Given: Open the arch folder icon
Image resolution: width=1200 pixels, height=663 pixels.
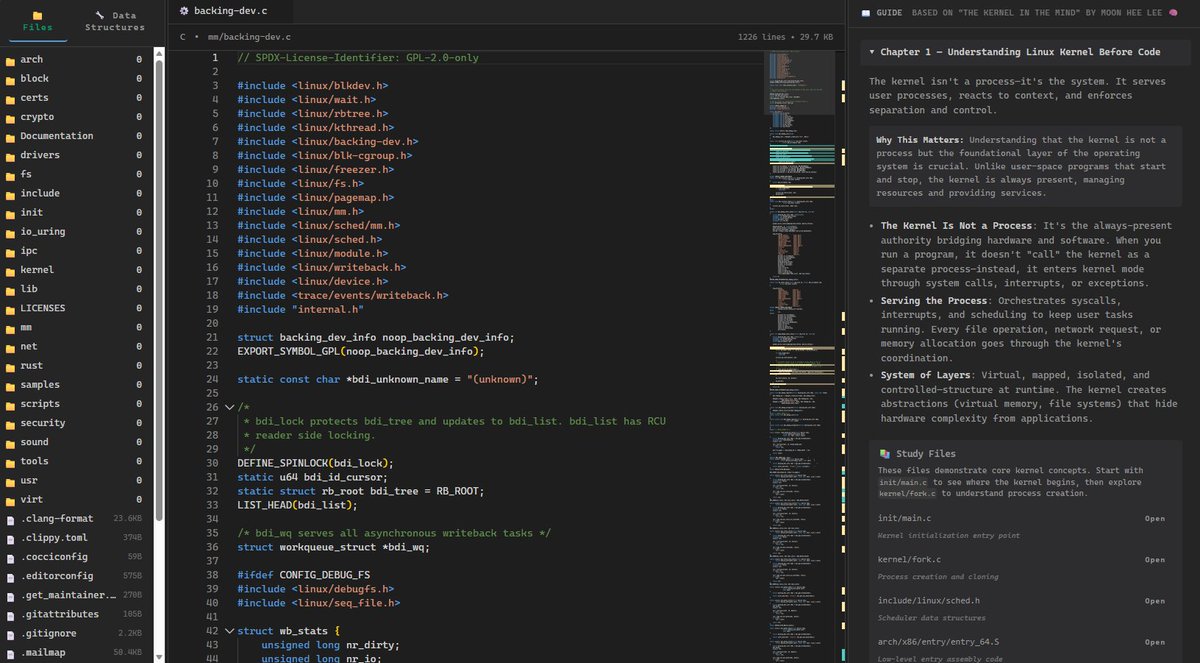Looking at the screenshot, I should [10, 60].
